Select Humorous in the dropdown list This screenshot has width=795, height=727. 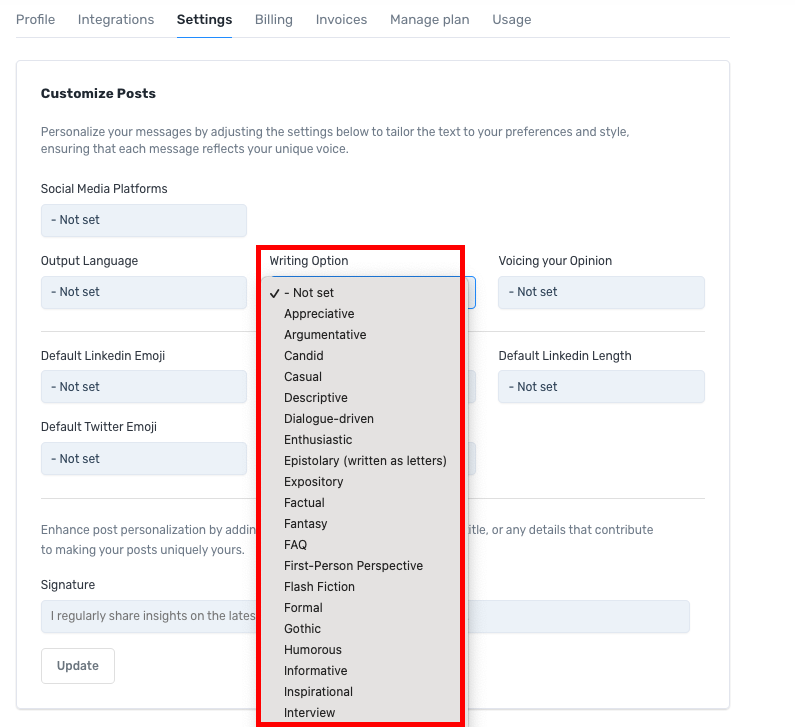coord(313,650)
